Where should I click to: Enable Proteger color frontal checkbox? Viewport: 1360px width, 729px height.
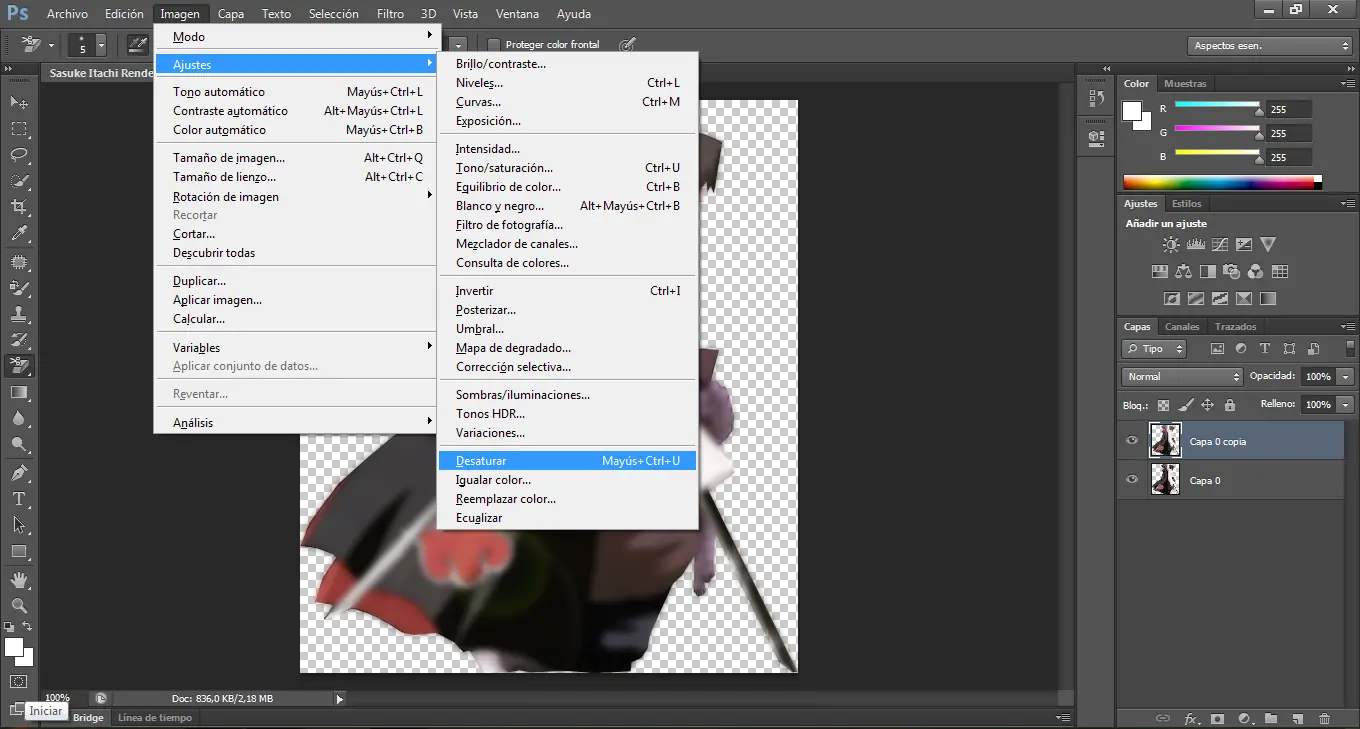point(494,45)
